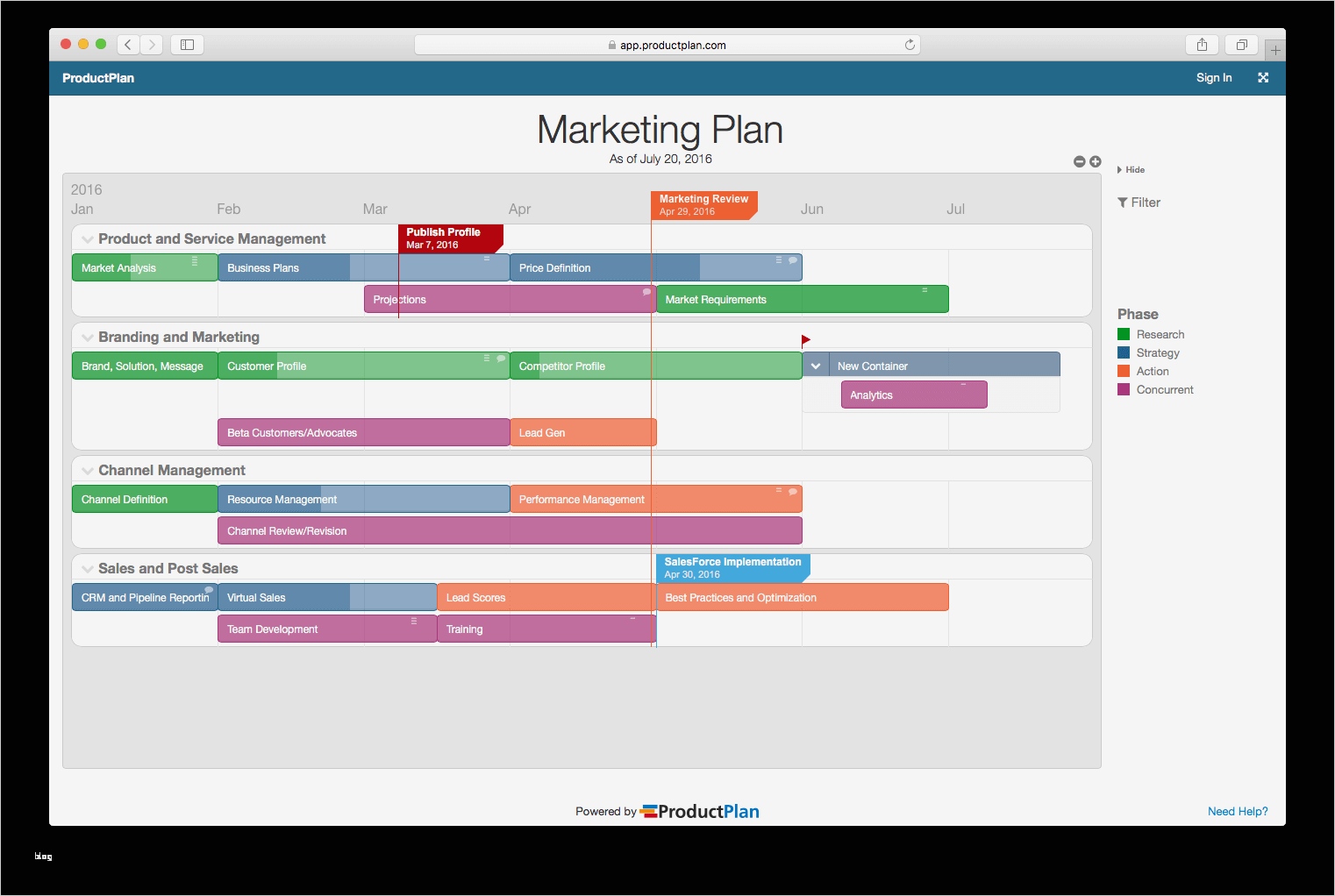This screenshot has width=1335, height=896.
Task: Collapse the Product and Service Management lane
Action: tap(87, 239)
